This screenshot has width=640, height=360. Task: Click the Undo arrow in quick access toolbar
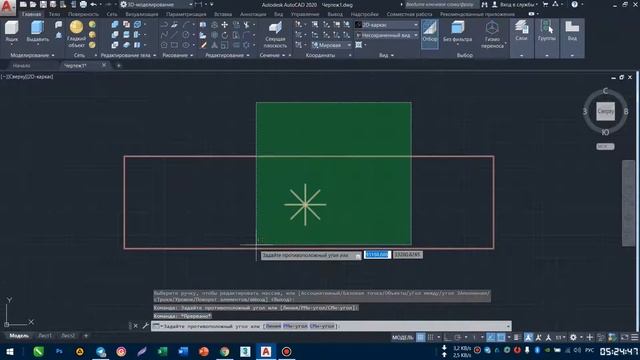[94, 4]
